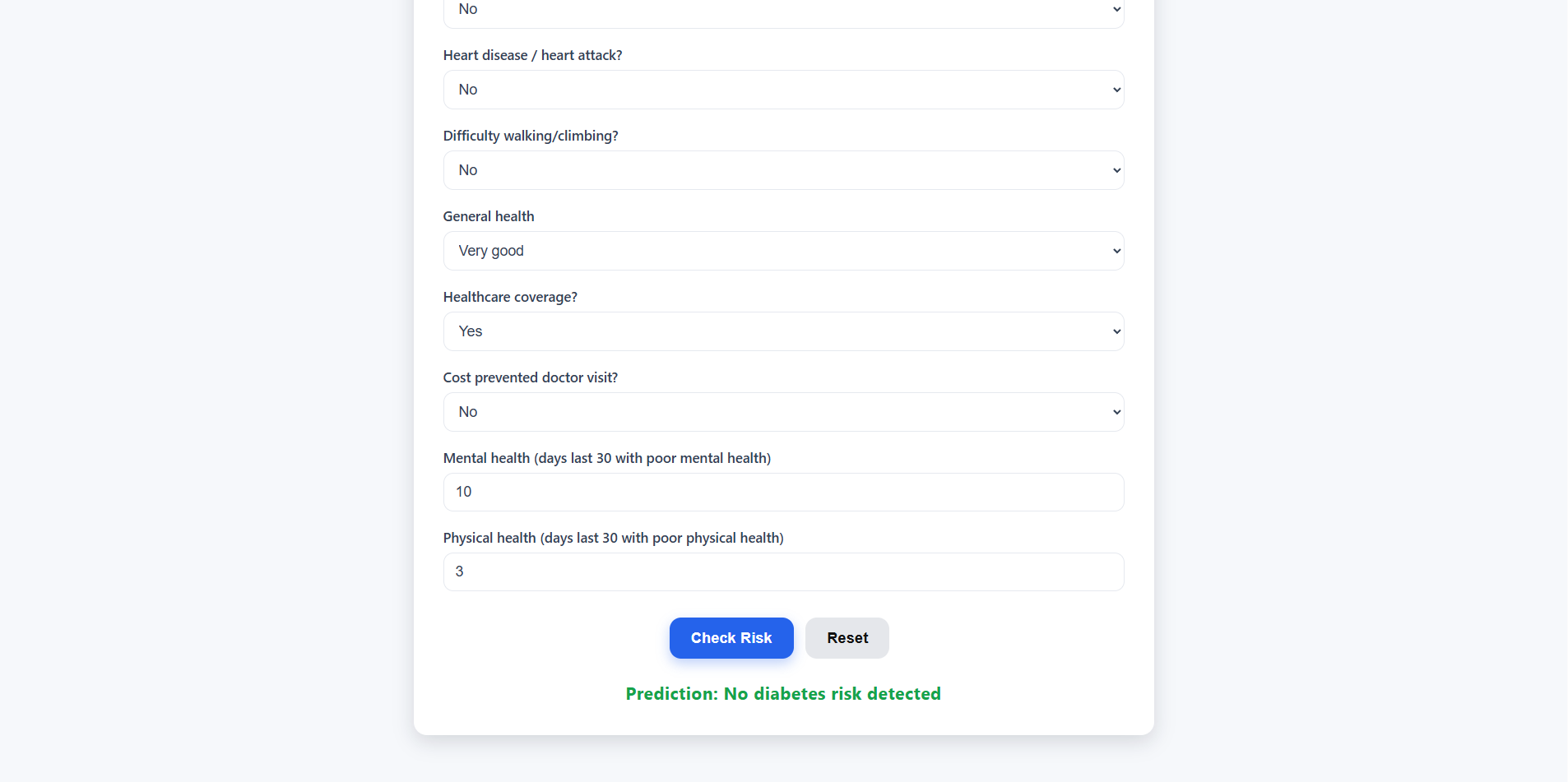Open the partially visible dropdown at top
This screenshot has width=1568, height=782.
coord(783,12)
